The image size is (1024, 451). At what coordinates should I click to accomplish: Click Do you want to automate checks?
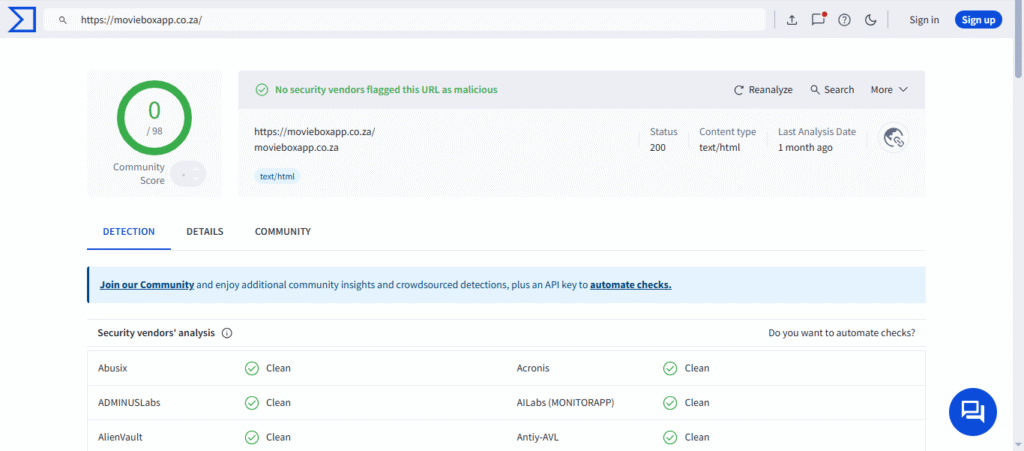842,333
